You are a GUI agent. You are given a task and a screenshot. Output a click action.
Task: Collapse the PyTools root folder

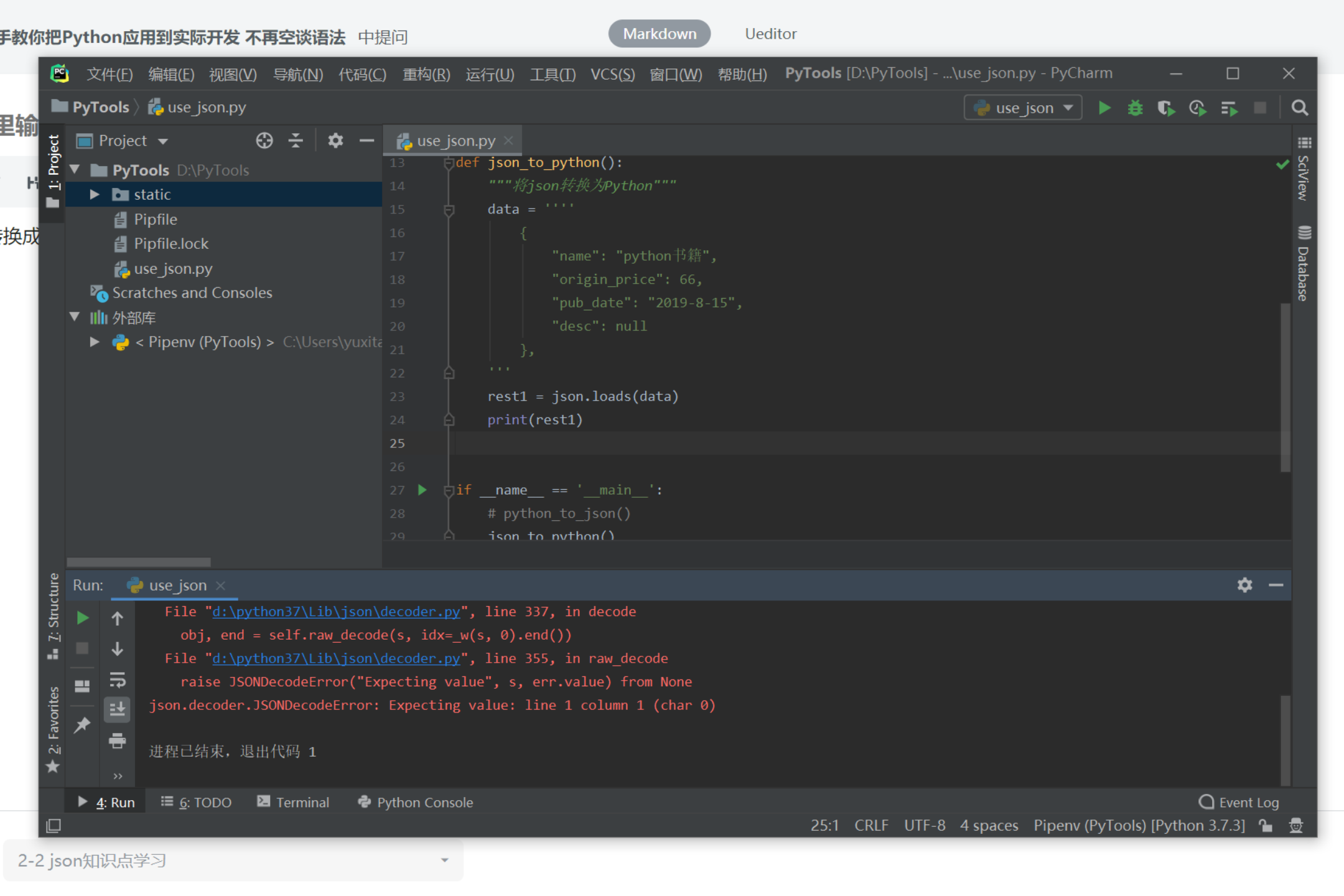pos(75,169)
